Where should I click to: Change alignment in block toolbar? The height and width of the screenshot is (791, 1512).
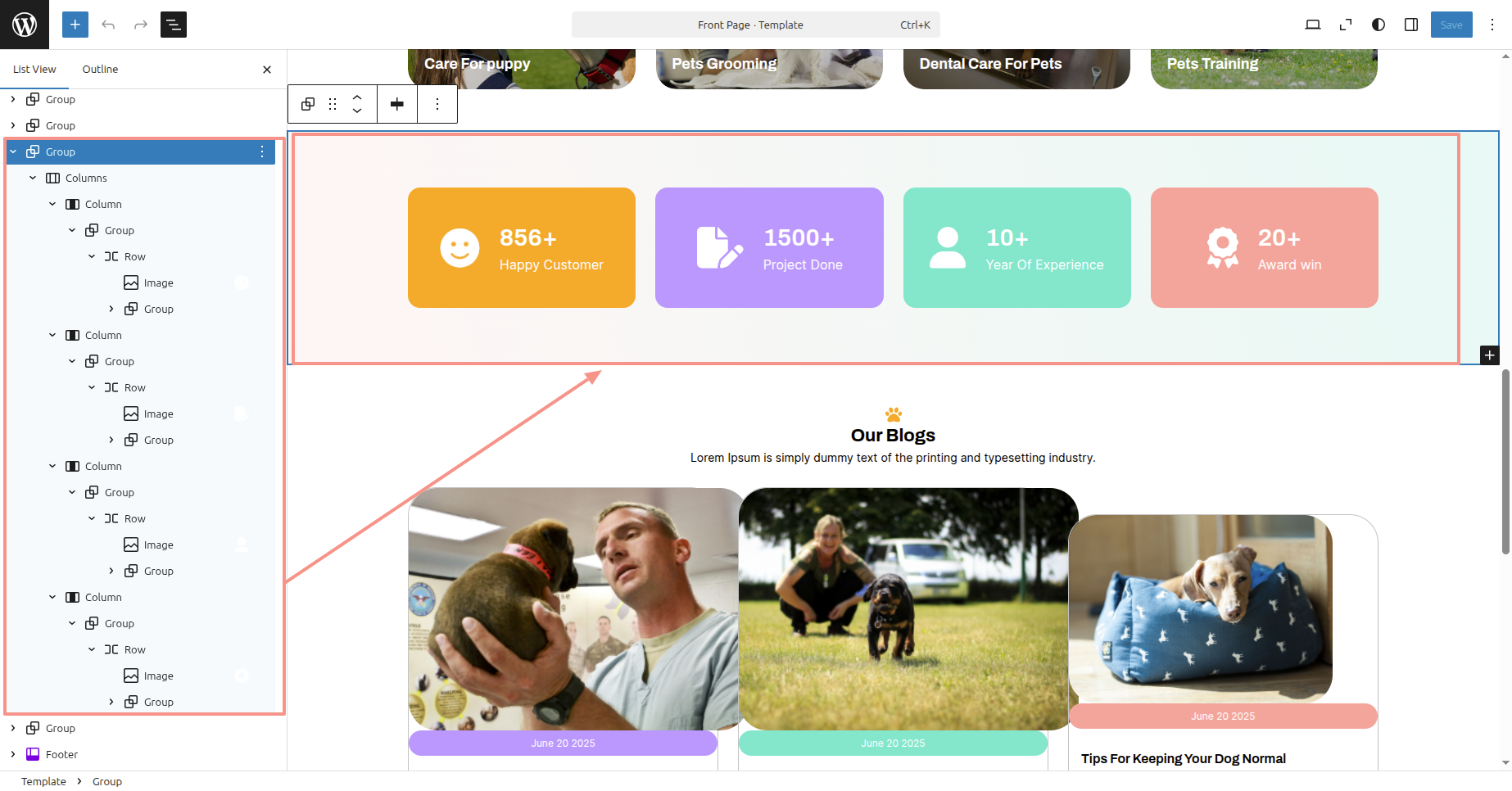397,104
